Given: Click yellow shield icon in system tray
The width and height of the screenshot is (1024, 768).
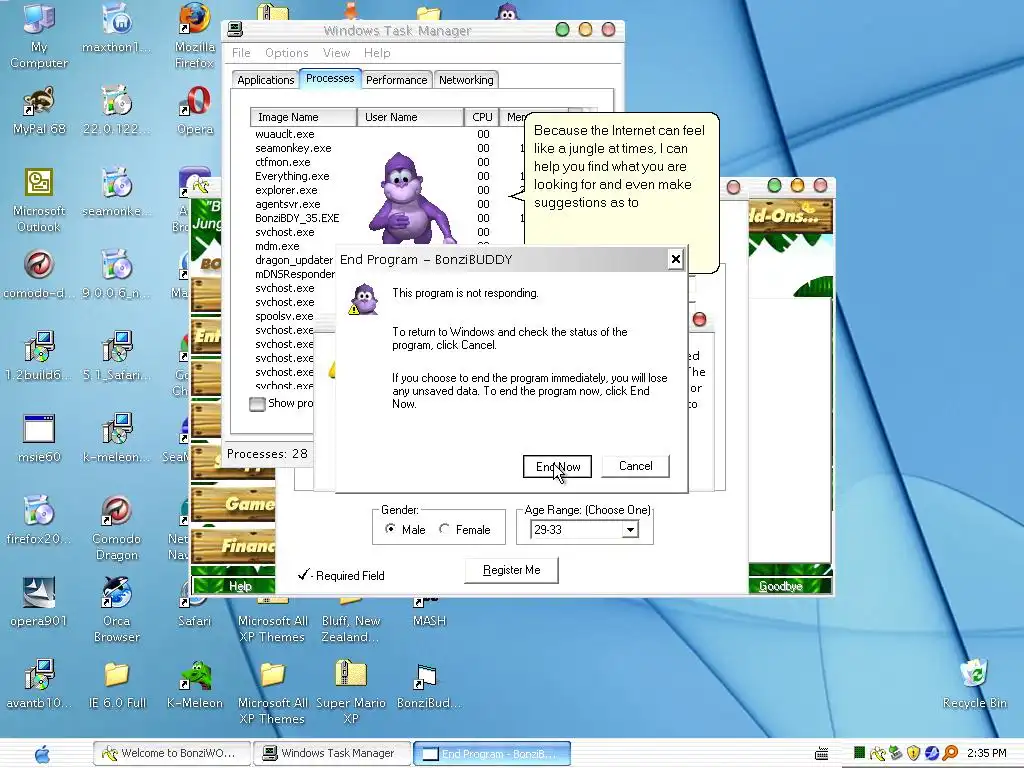Looking at the screenshot, I should [x=914, y=754].
